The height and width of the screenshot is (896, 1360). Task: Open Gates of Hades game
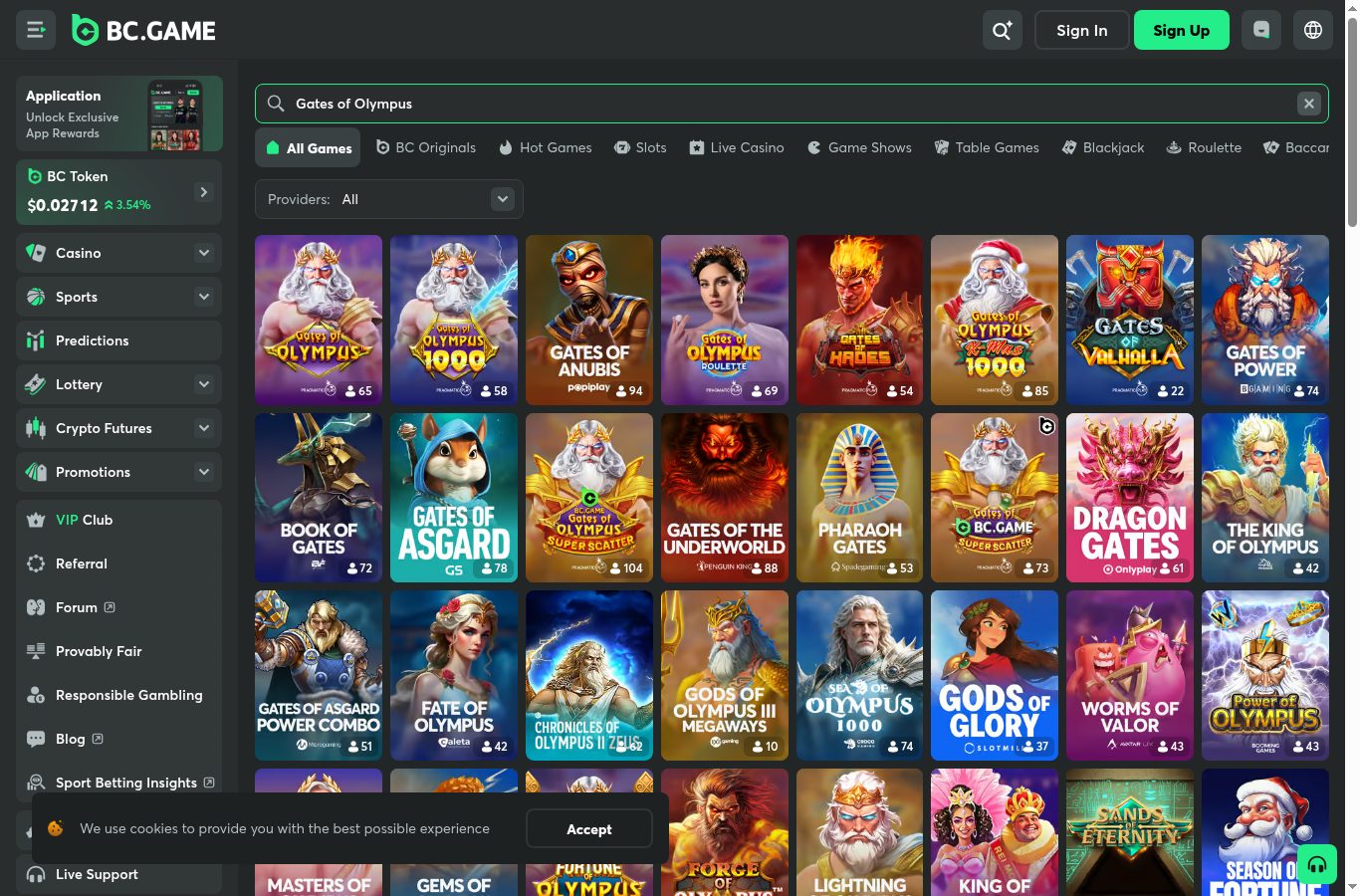(x=860, y=320)
